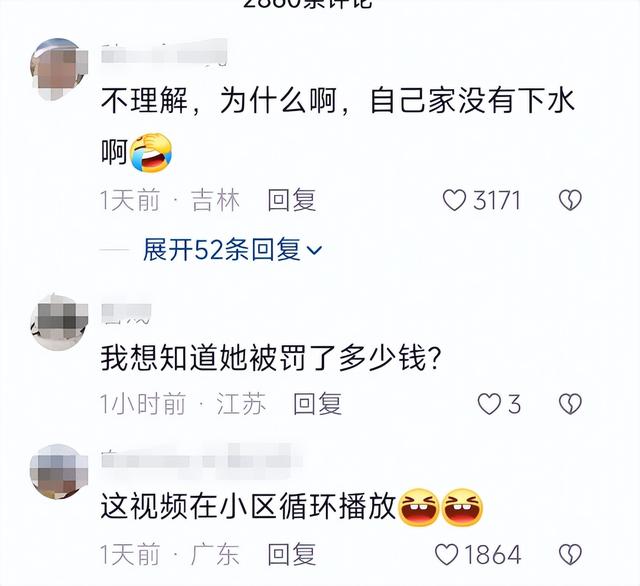Select comment text 这视频在小区循环播放
Image resolution: width=640 pixels, height=586 pixels.
(x=249, y=506)
